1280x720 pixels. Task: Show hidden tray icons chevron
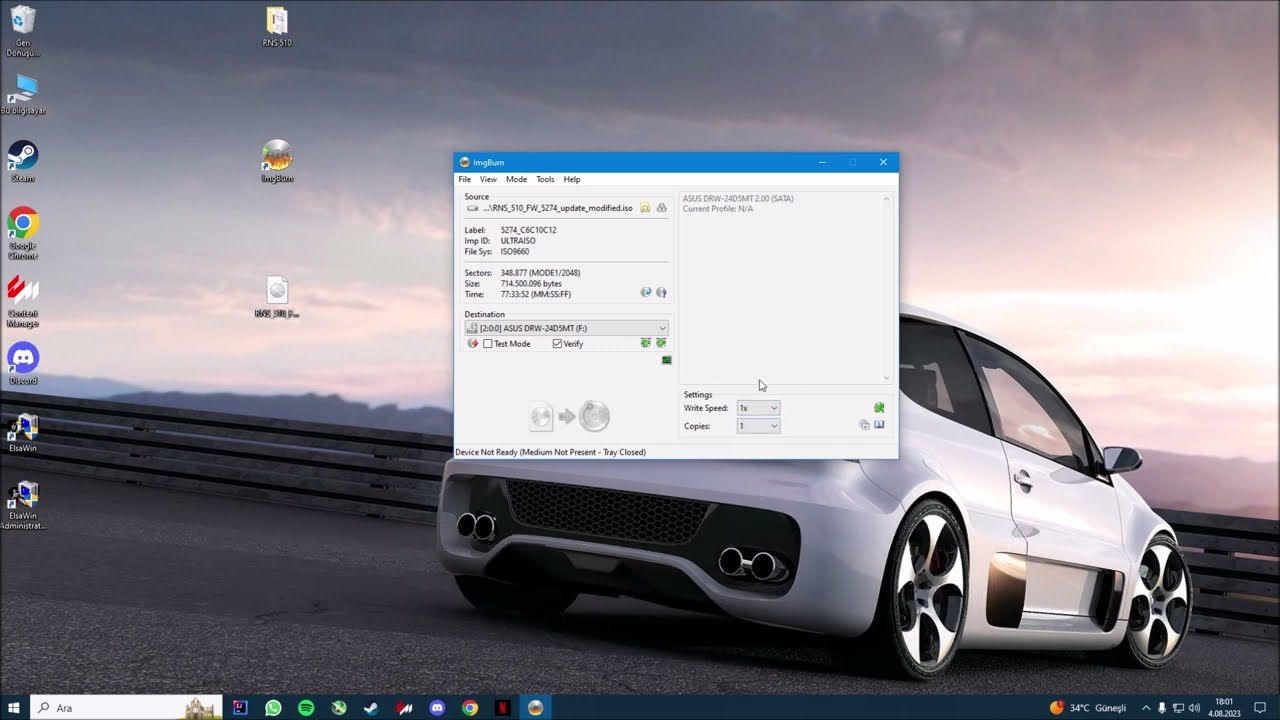click(x=1146, y=708)
